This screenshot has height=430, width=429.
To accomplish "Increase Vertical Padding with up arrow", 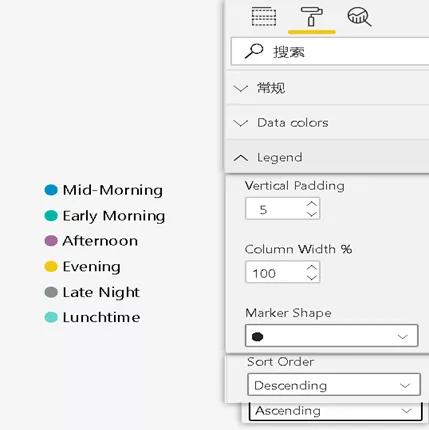I will 312,204.
